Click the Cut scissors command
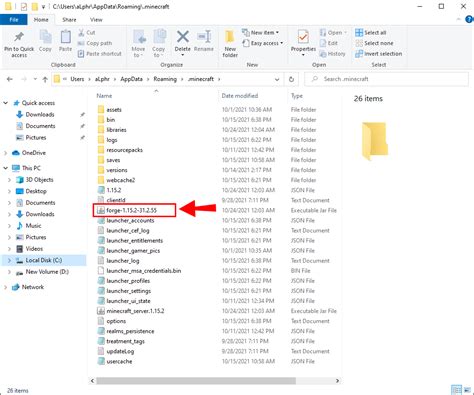 click(x=87, y=33)
